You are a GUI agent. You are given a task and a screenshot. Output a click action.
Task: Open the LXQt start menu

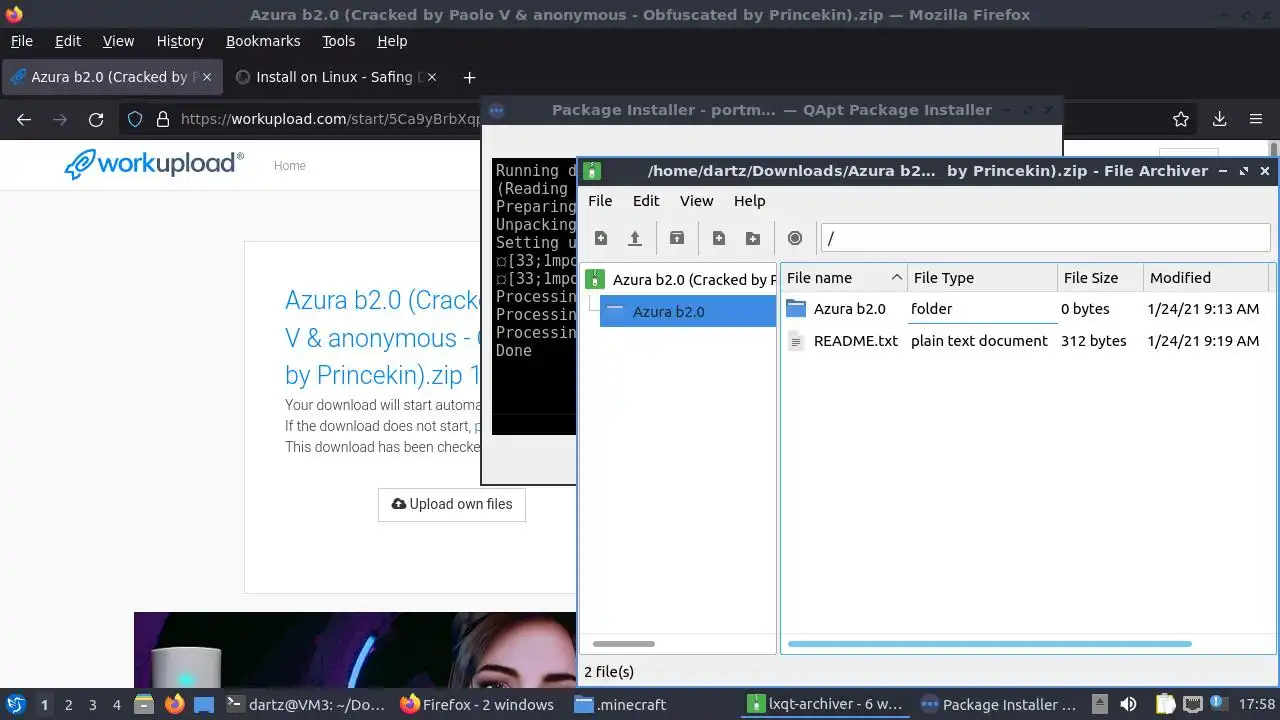pyautogui.click(x=16, y=705)
